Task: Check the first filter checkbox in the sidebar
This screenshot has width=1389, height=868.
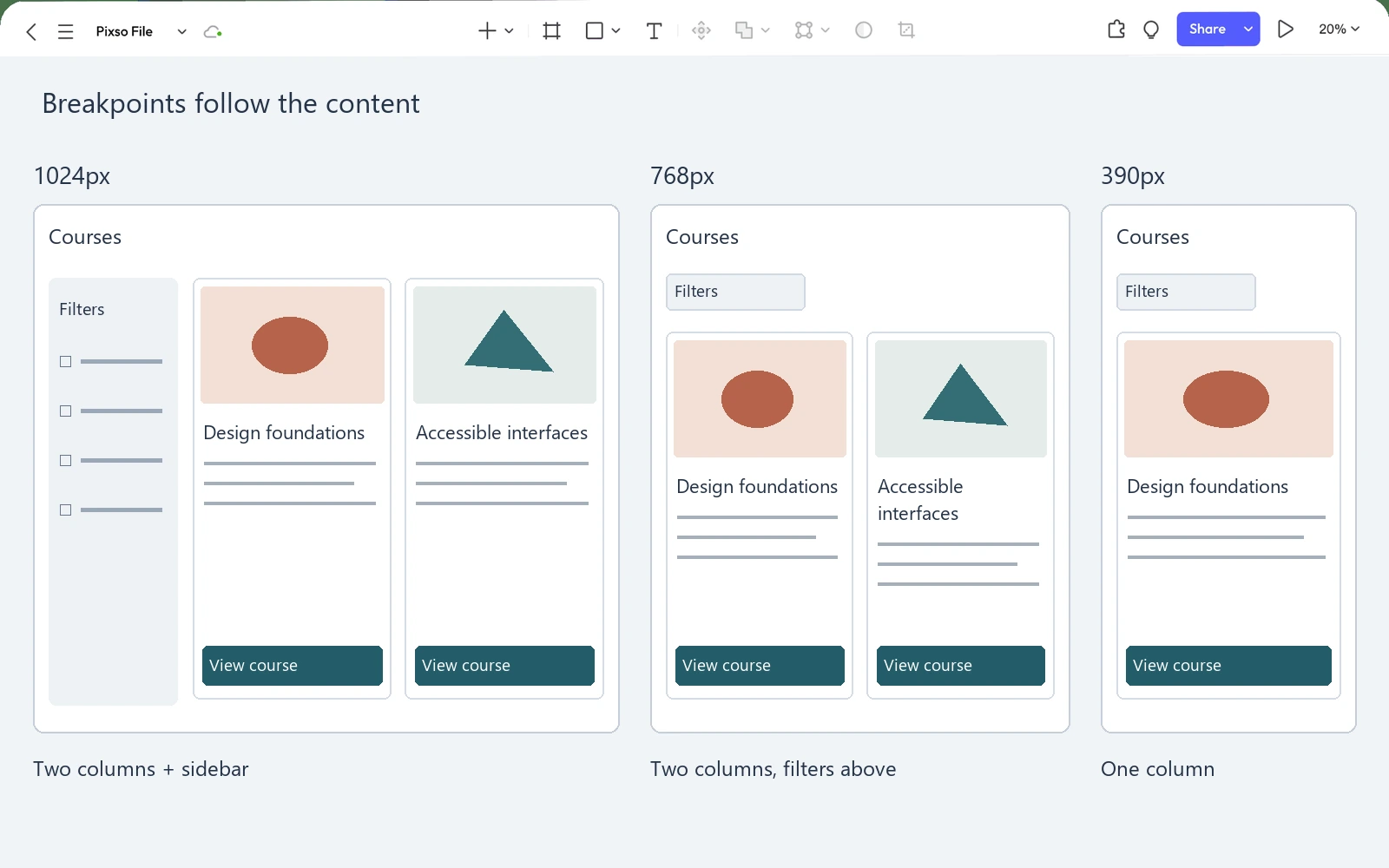Action: coord(65,361)
